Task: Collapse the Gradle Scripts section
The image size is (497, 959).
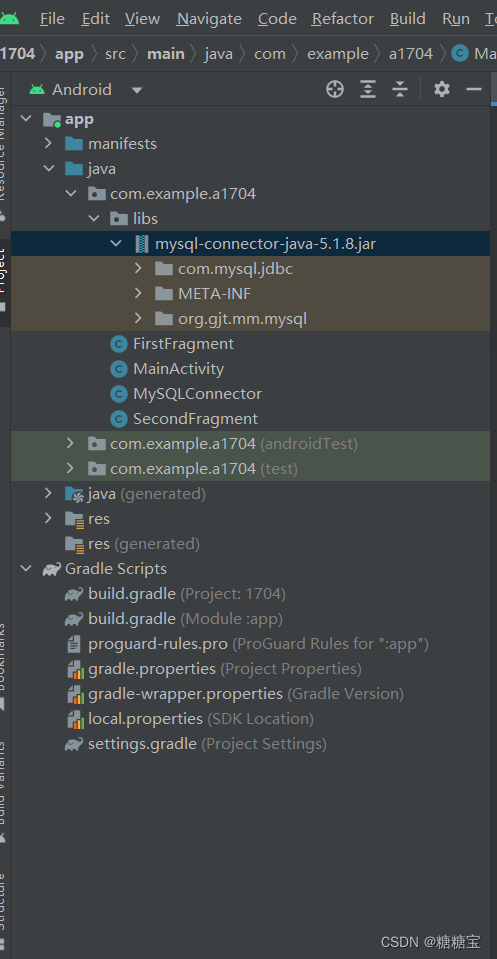Action: [26, 569]
